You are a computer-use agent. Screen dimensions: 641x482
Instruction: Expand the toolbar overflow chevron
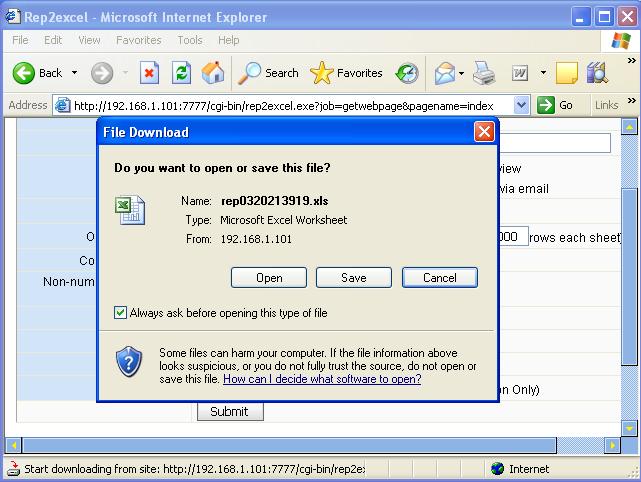click(632, 61)
